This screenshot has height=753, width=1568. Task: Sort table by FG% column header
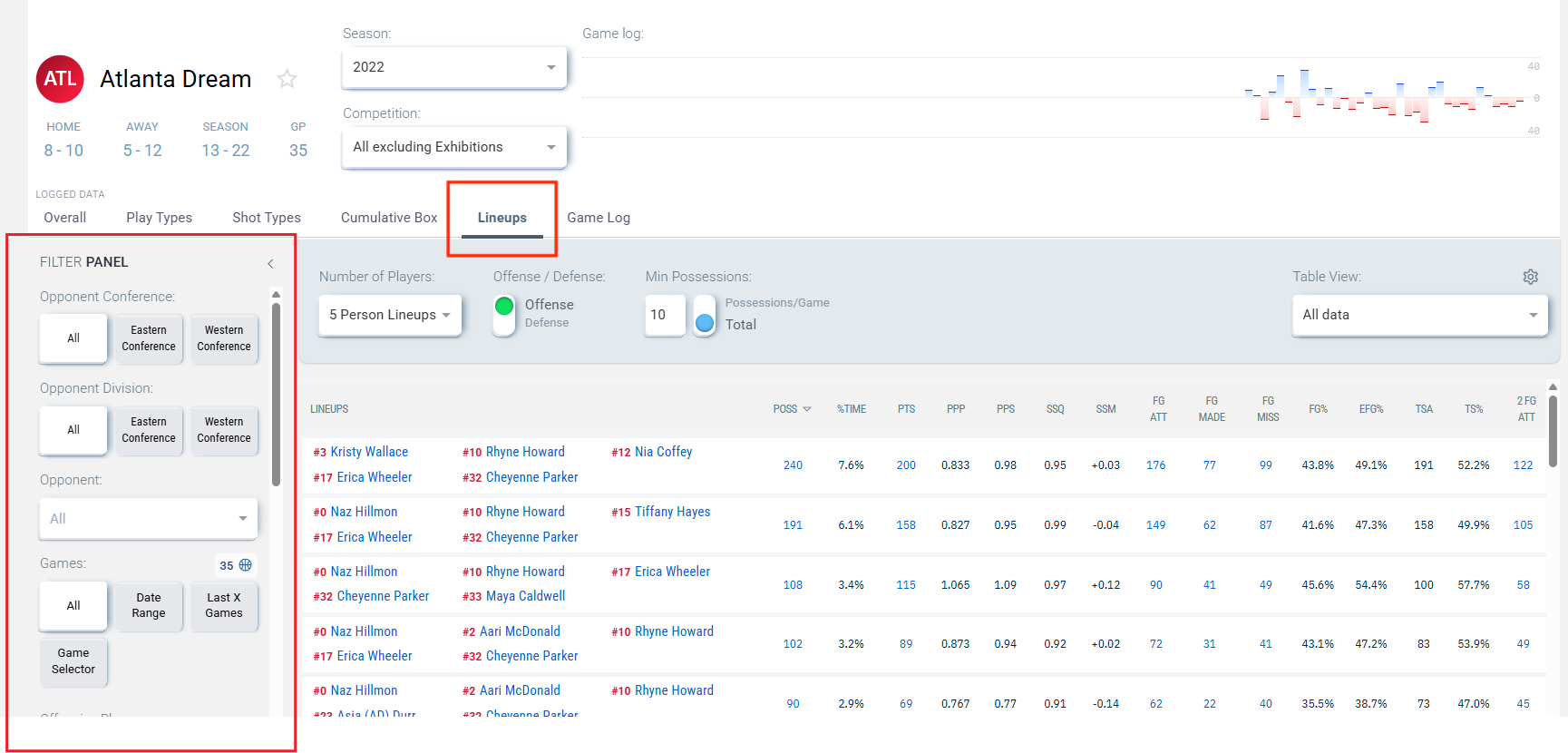(x=1319, y=409)
